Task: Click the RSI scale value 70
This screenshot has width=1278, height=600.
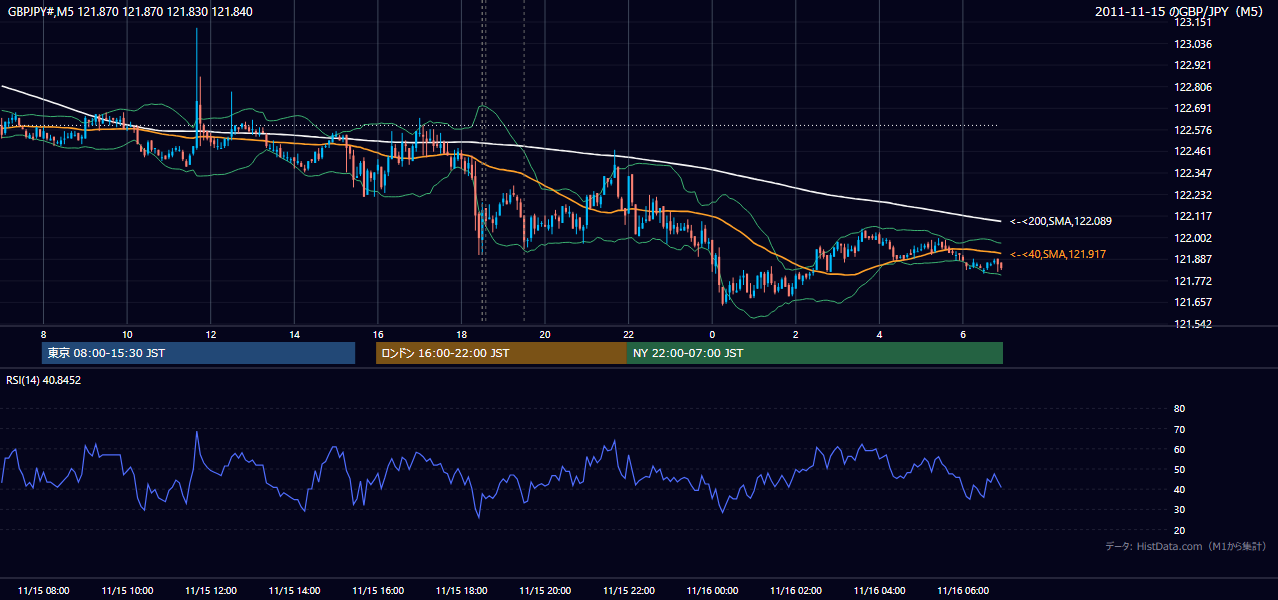Action: coord(1179,429)
